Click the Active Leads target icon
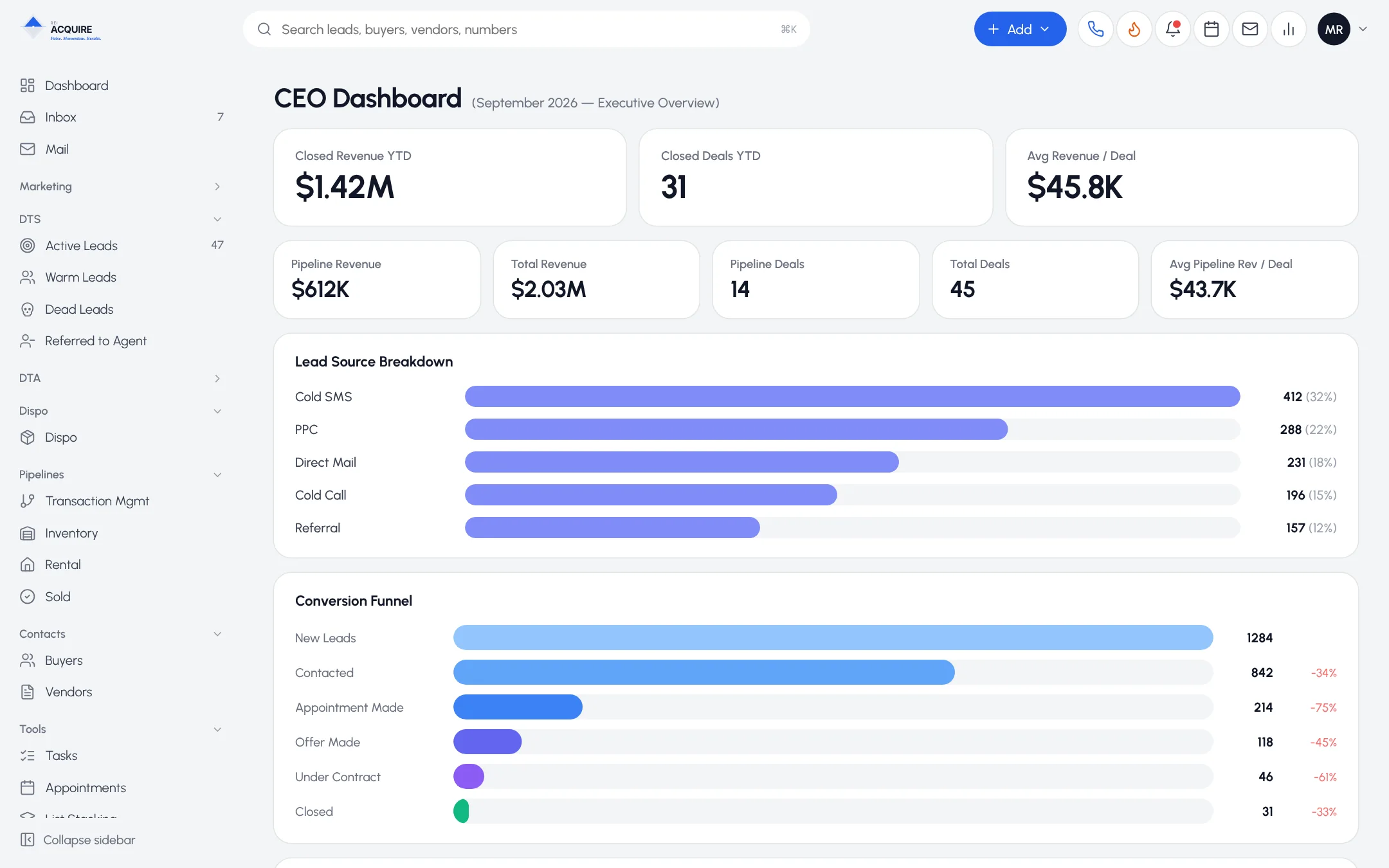Screen dimensions: 1389x868 (x=27, y=246)
